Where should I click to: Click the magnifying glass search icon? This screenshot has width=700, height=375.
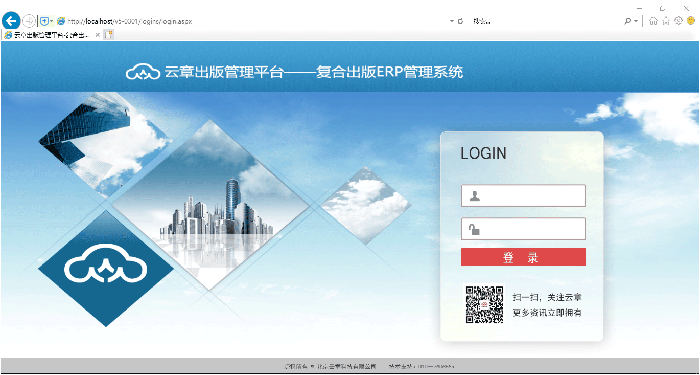(628, 21)
